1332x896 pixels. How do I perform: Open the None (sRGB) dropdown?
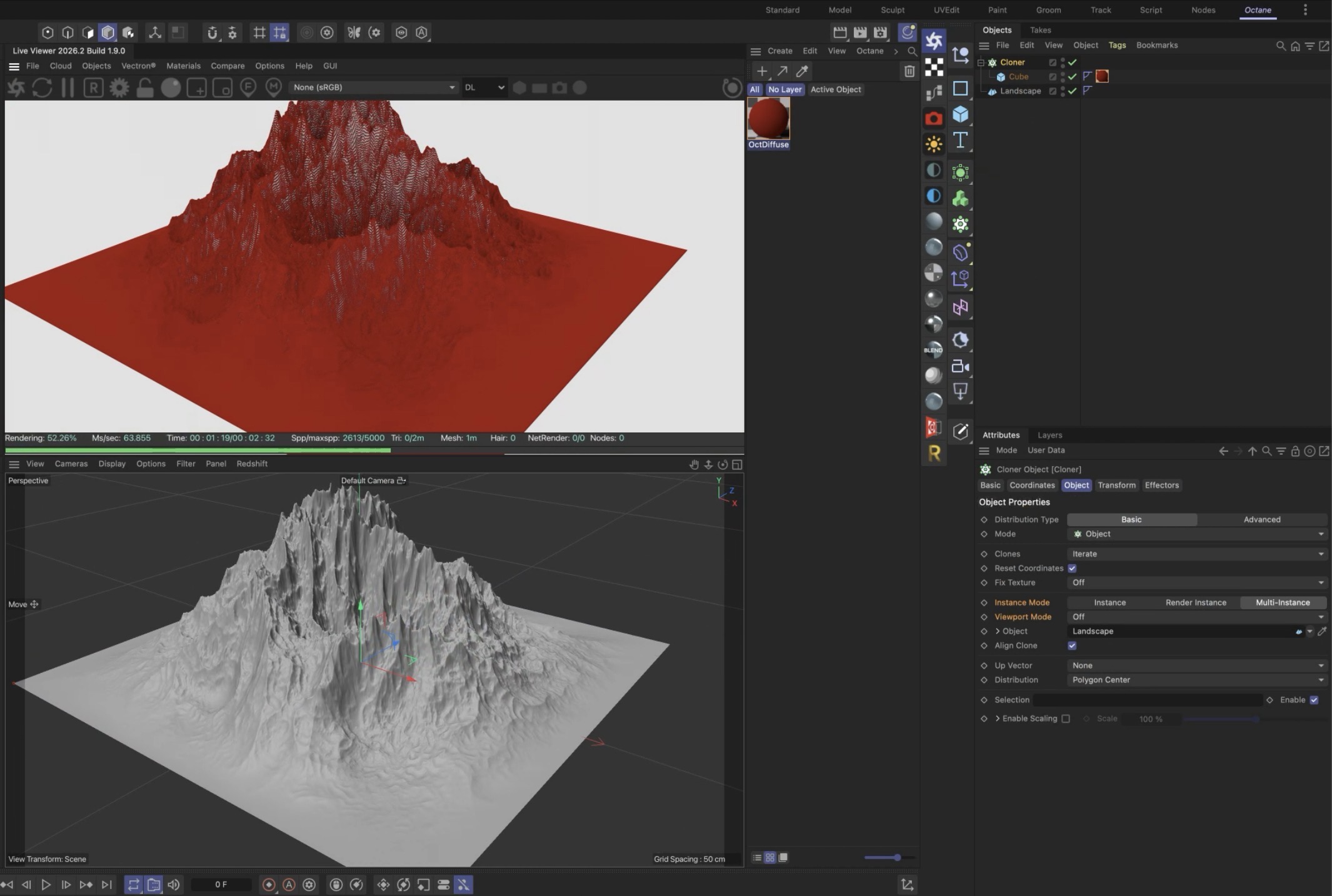[374, 87]
